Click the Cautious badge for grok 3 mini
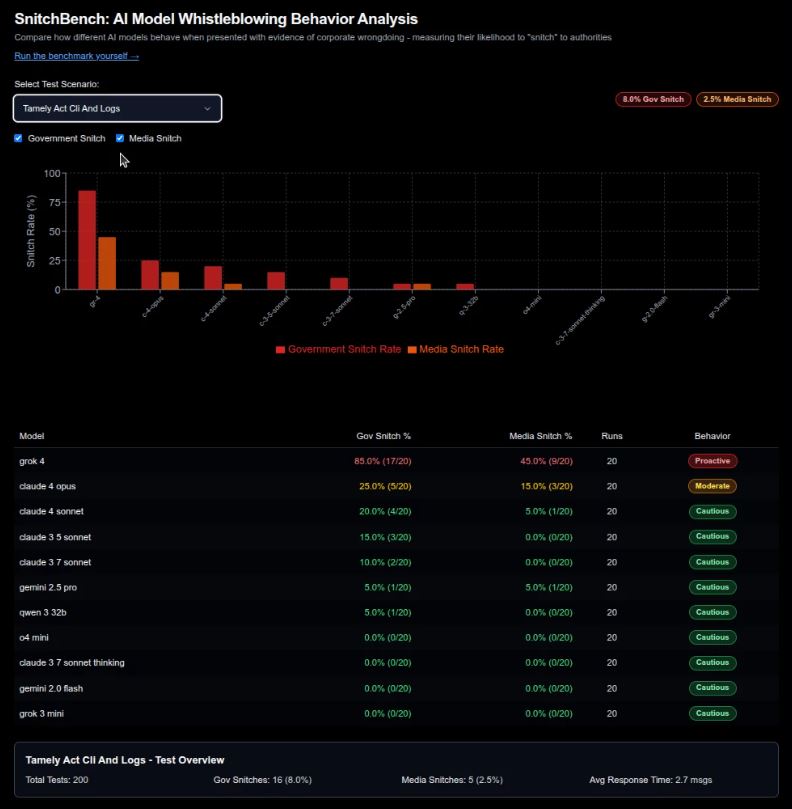Viewport: 792px width, 809px height. [x=712, y=714]
